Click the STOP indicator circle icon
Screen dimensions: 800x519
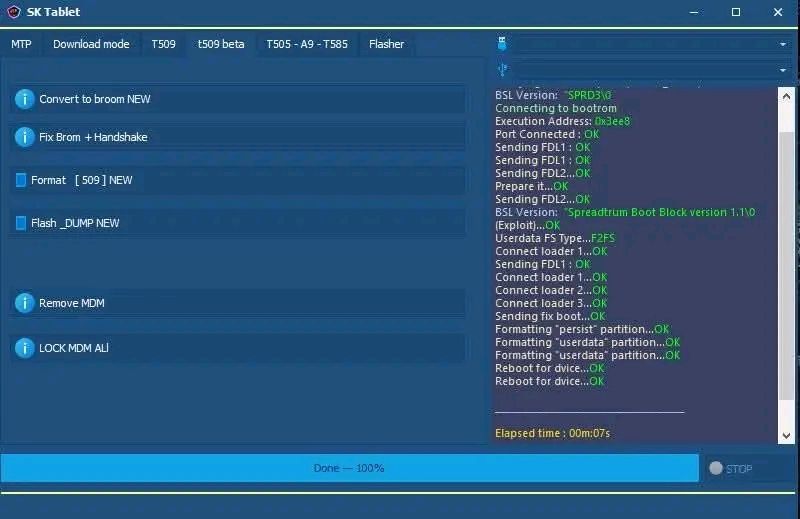tap(716, 468)
